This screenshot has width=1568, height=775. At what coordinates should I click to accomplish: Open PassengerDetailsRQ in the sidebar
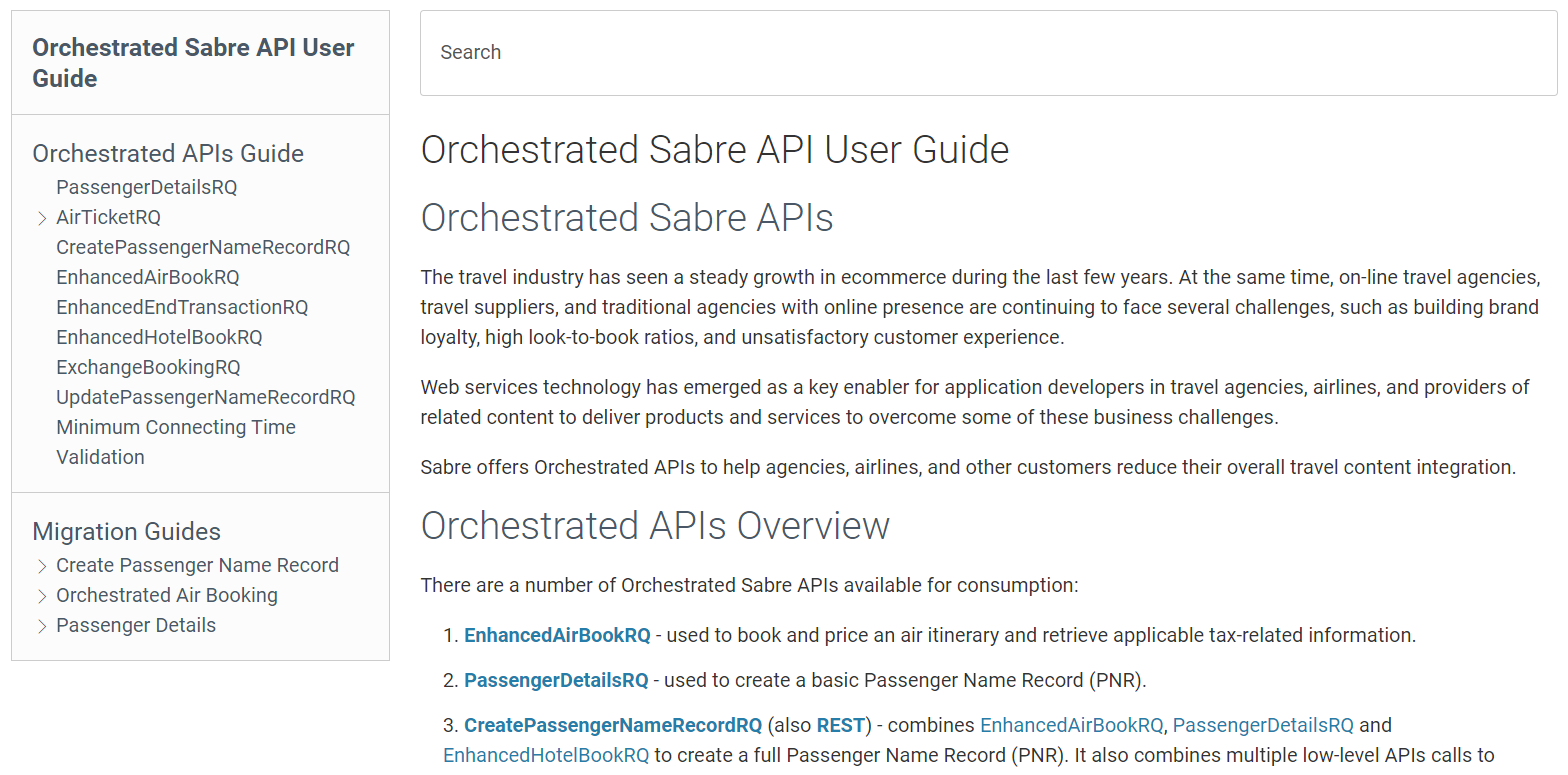[x=147, y=187]
